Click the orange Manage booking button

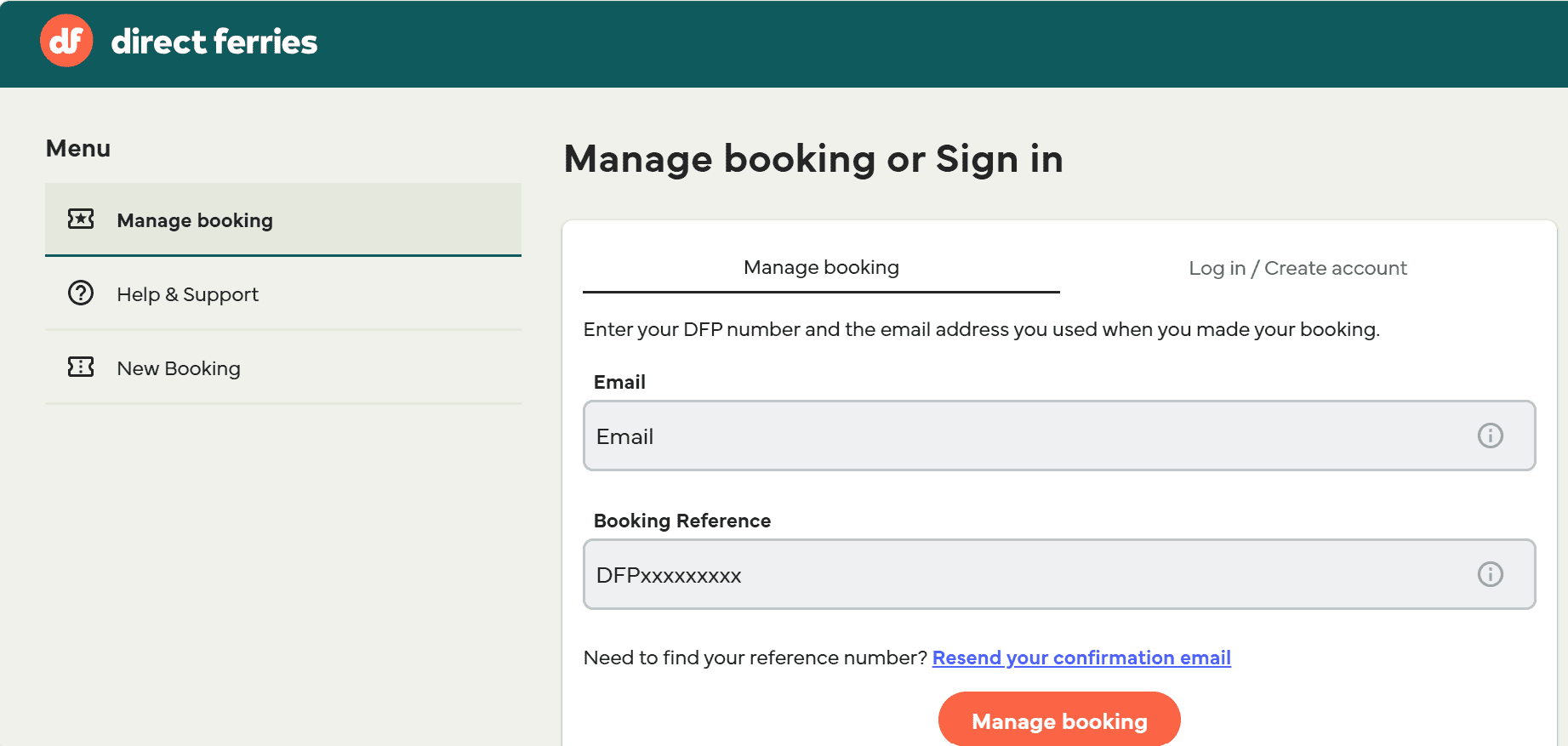tap(1059, 720)
